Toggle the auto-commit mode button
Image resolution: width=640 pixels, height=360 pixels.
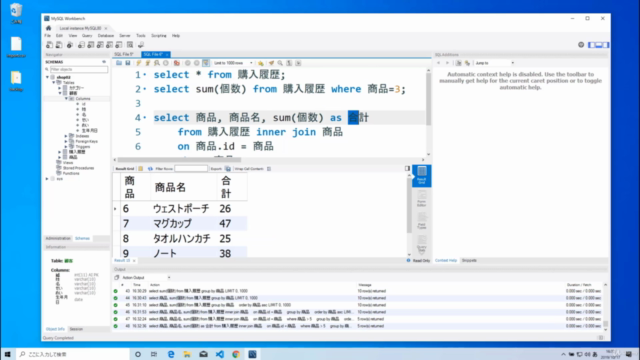click(206, 63)
